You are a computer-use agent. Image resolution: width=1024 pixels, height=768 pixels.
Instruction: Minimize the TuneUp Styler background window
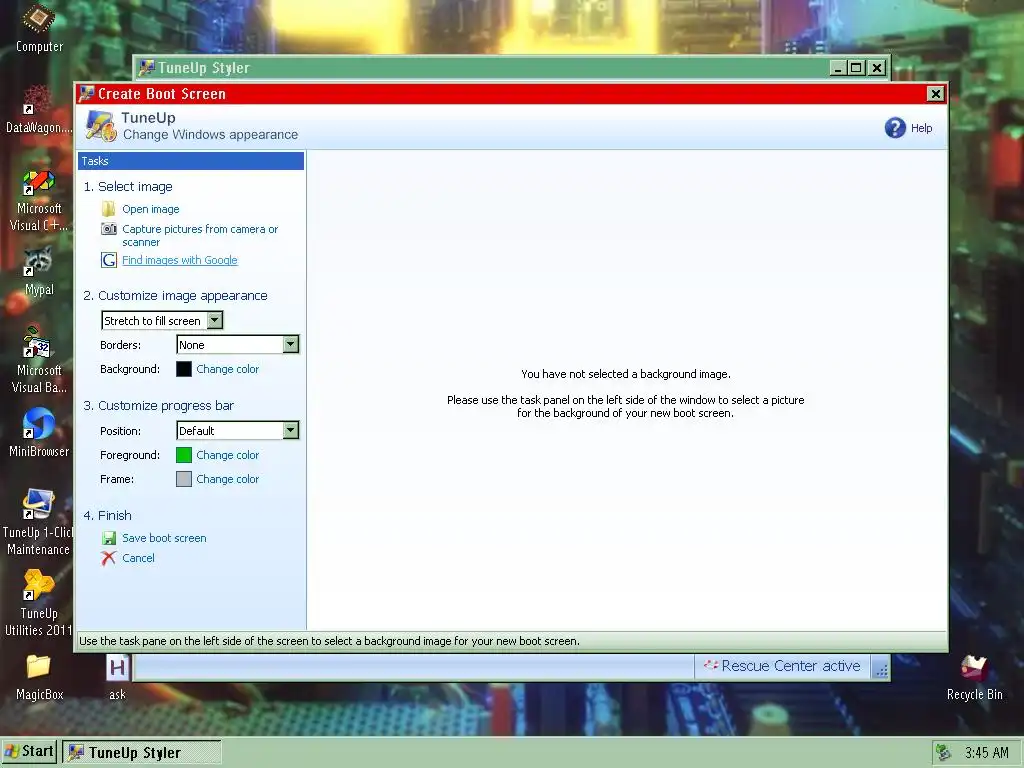(x=839, y=67)
